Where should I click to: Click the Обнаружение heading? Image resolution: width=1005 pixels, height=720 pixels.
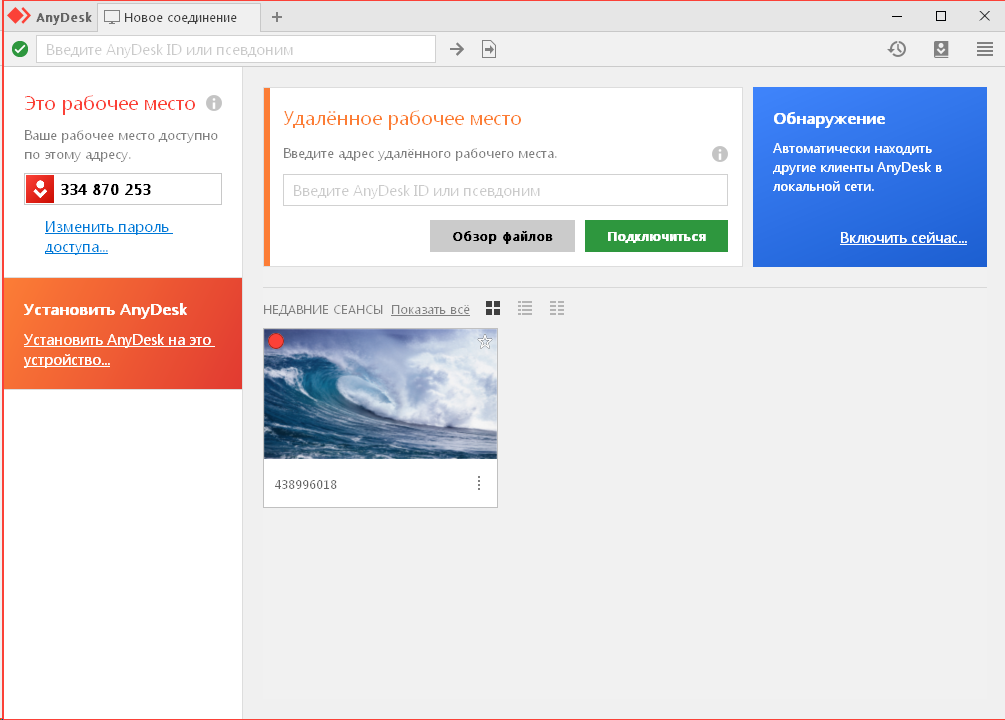pyautogui.click(x=829, y=119)
